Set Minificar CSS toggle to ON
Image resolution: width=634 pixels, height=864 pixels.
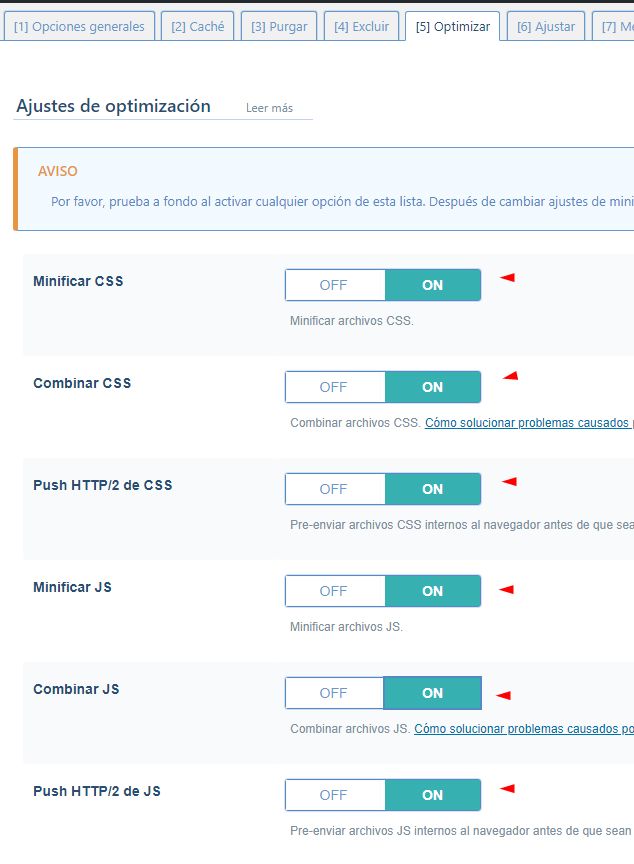click(432, 285)
